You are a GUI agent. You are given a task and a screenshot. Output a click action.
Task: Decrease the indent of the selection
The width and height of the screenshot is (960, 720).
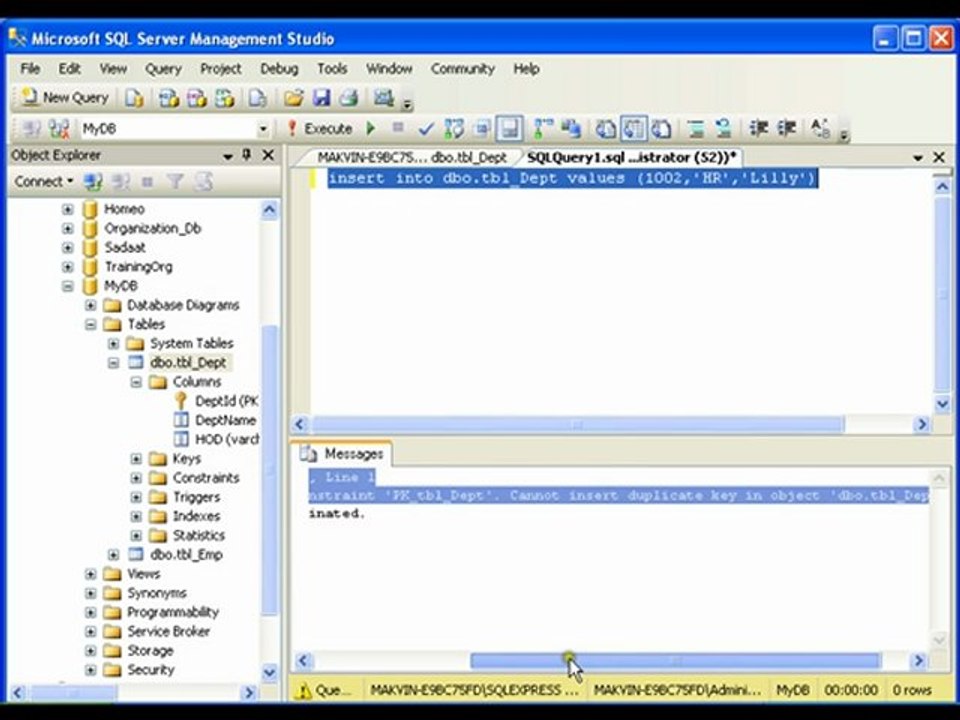tap(759, 129)
